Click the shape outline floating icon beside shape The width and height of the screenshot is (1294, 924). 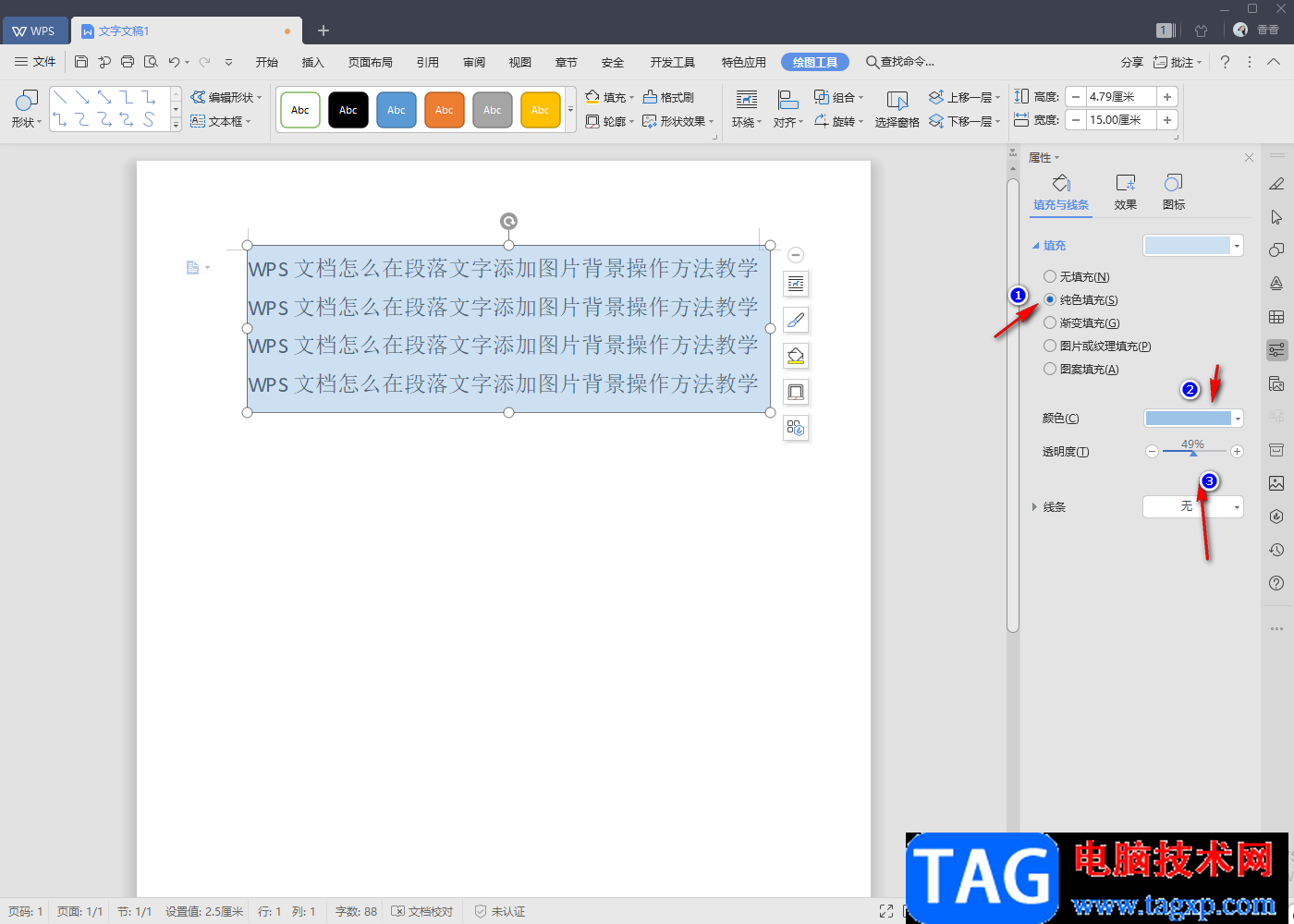pyautogui.click(x=796, y=392)
